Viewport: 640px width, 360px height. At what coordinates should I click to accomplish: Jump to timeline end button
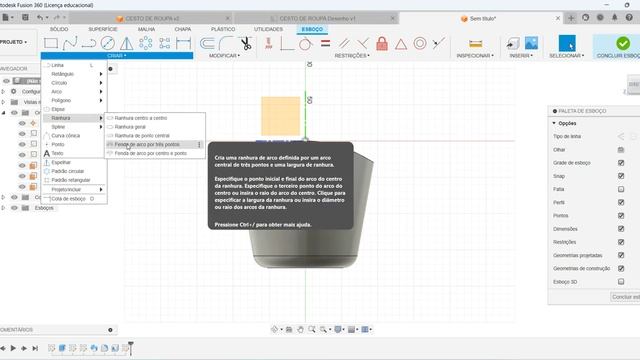[x=35, y=348]
